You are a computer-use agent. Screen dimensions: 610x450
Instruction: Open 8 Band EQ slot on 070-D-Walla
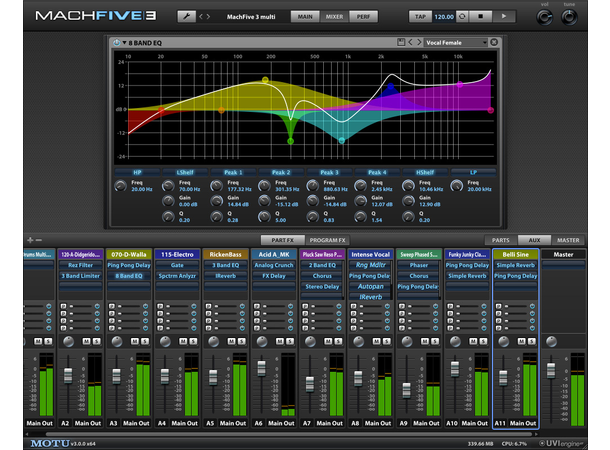[x=129, y=276]
